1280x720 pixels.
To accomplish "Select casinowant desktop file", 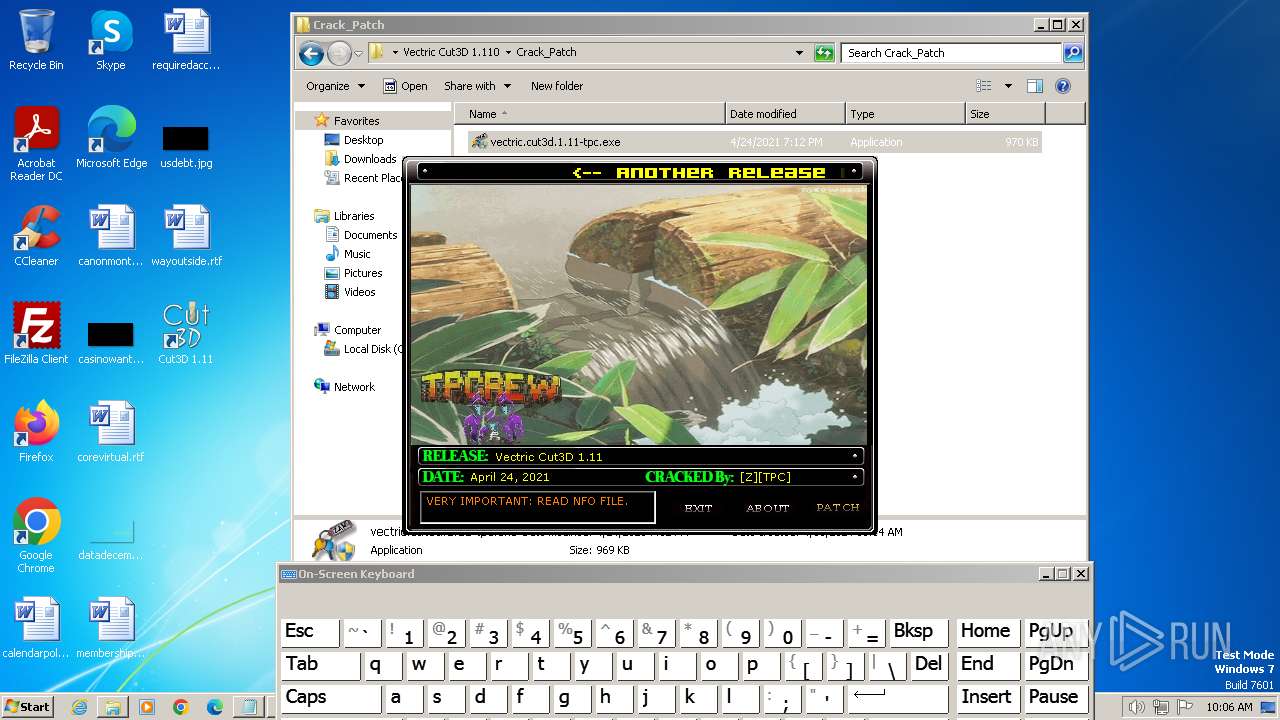I will coord(111,342).
